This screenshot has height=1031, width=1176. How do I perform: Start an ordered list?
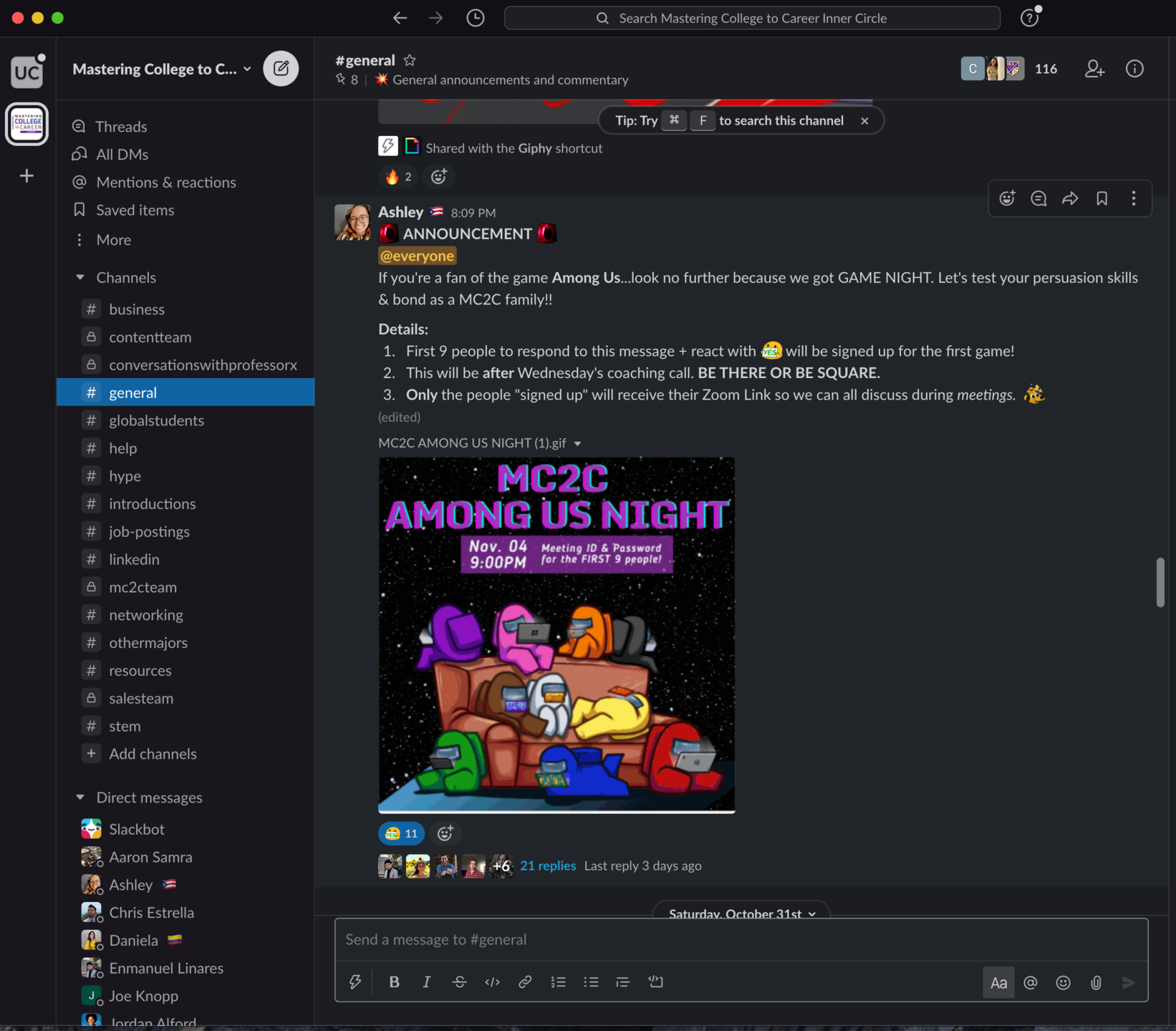558,982
